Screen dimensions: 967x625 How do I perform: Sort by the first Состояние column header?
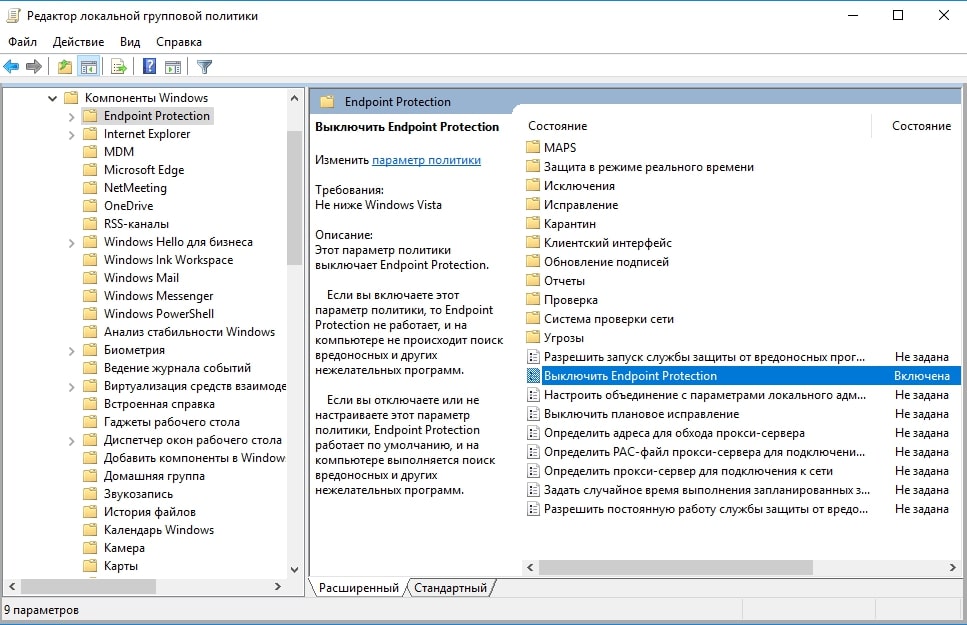[x=558, y=126]
